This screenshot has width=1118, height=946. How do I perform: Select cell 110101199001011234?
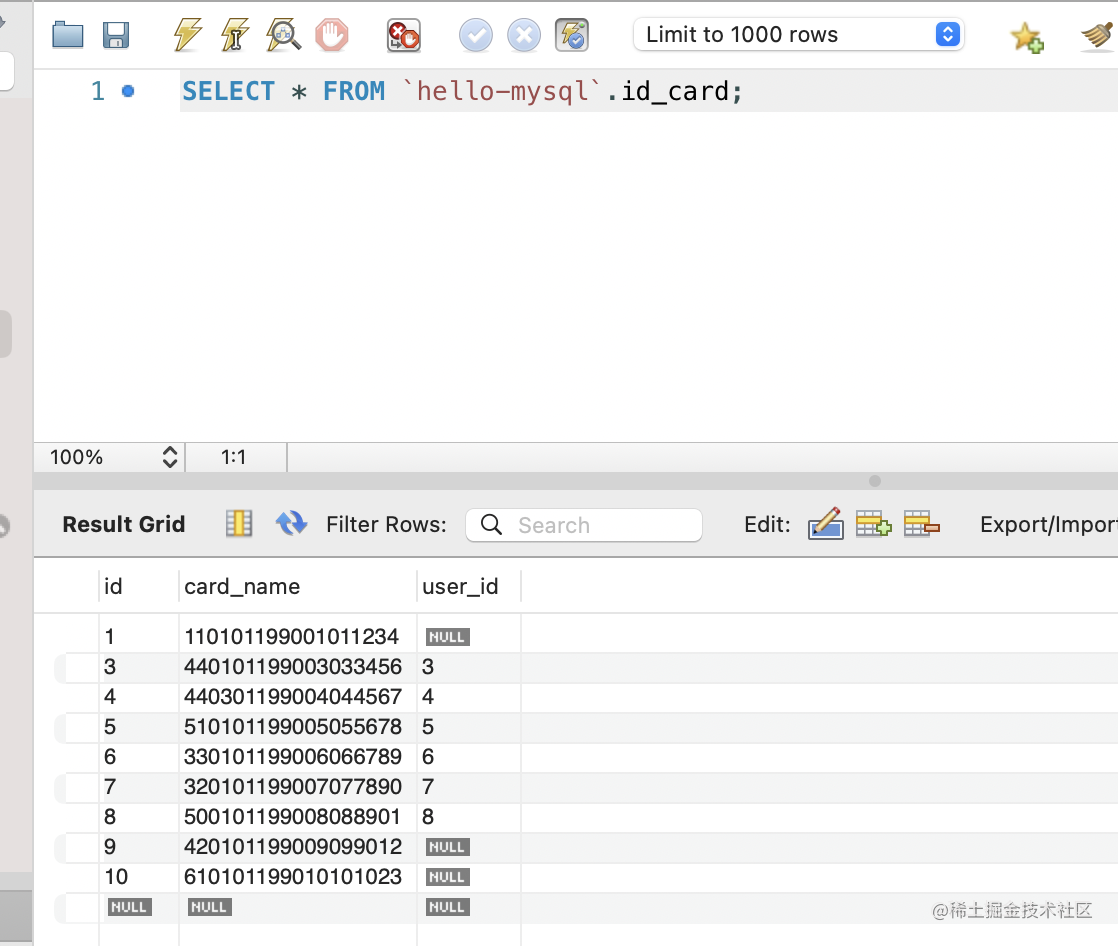coord(297,637)
